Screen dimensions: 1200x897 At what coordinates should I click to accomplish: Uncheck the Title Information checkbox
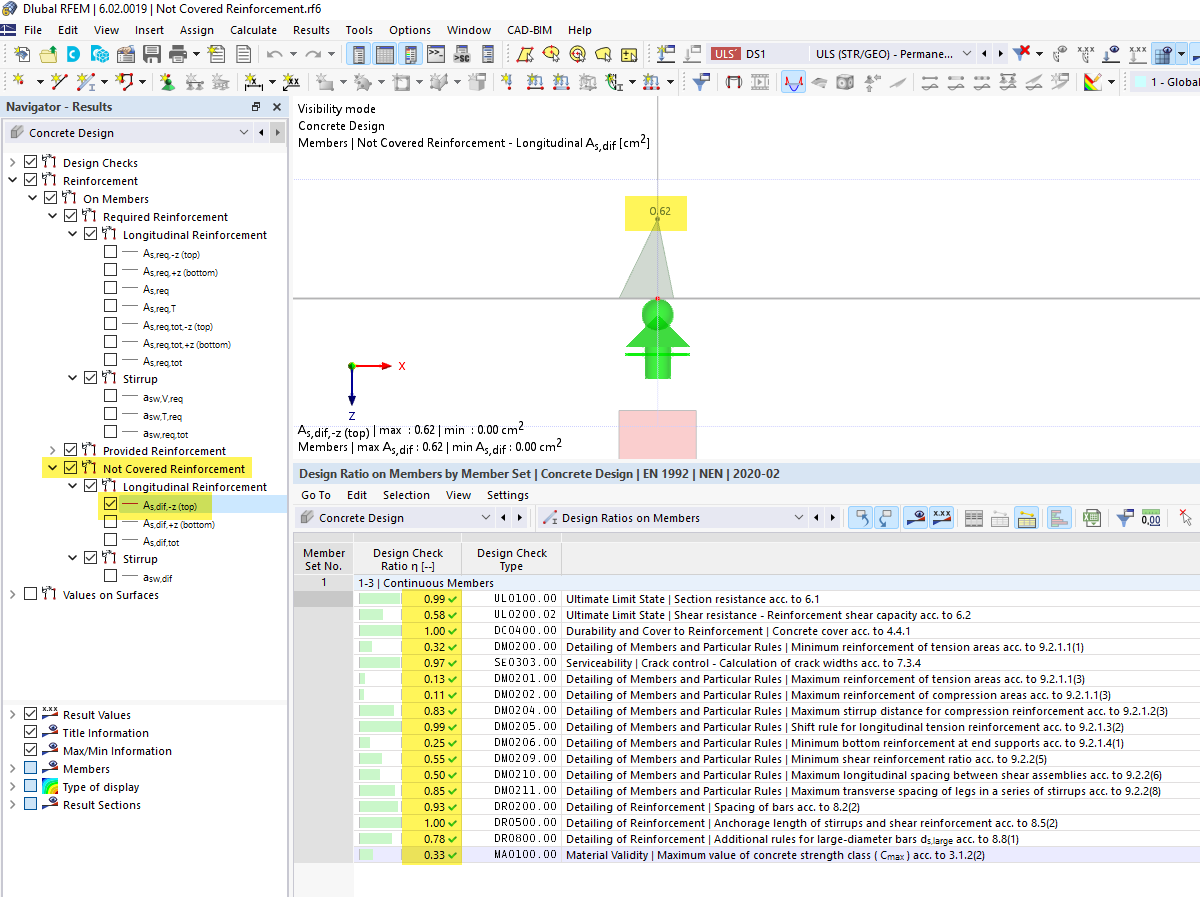30,733
